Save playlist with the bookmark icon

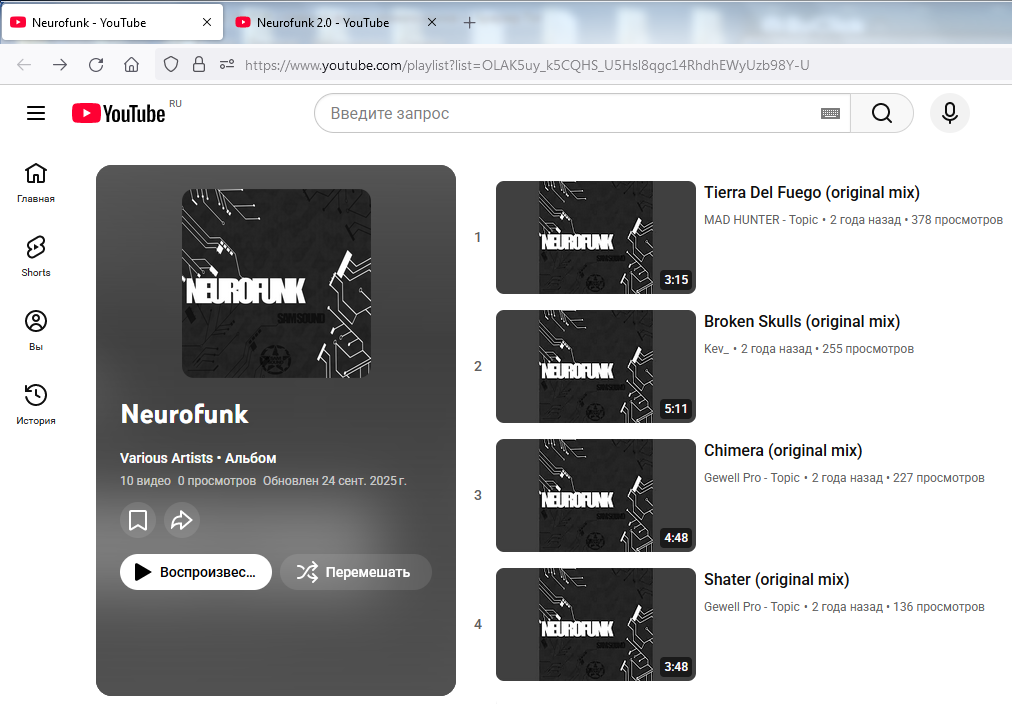[x=138, y=520]
